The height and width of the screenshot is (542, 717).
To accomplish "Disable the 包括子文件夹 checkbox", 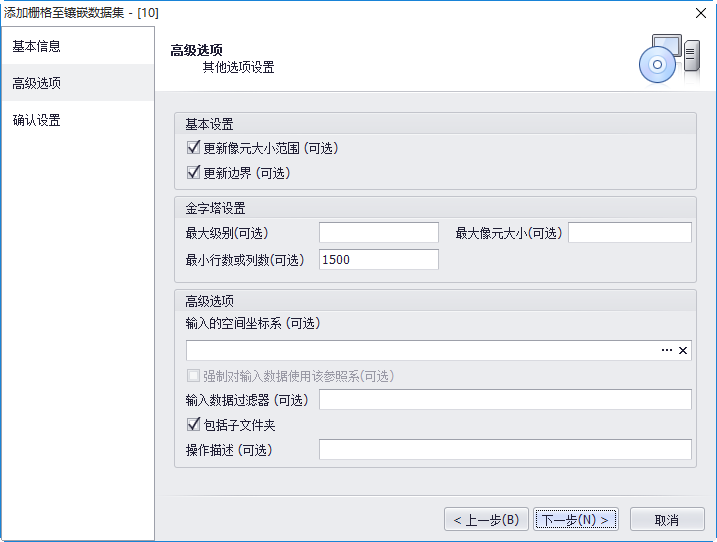I will [194, 425].
